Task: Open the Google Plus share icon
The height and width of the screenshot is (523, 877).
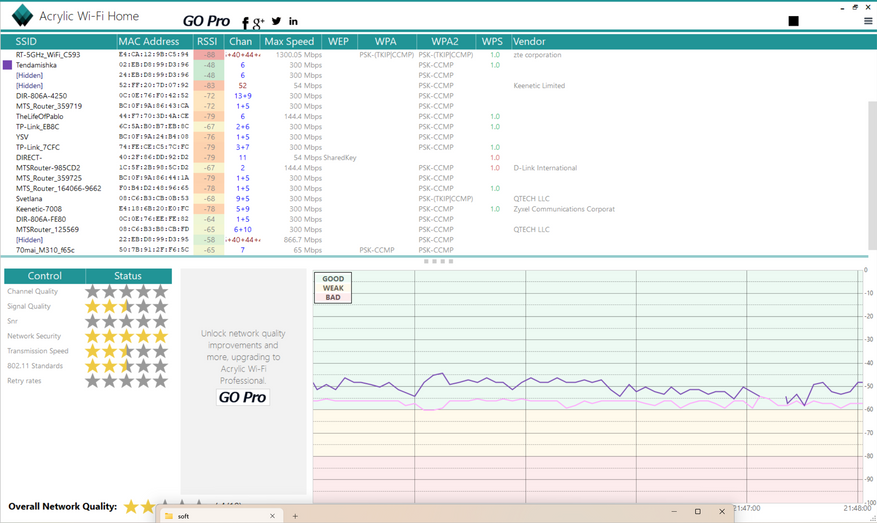Action: pos(259,22)
